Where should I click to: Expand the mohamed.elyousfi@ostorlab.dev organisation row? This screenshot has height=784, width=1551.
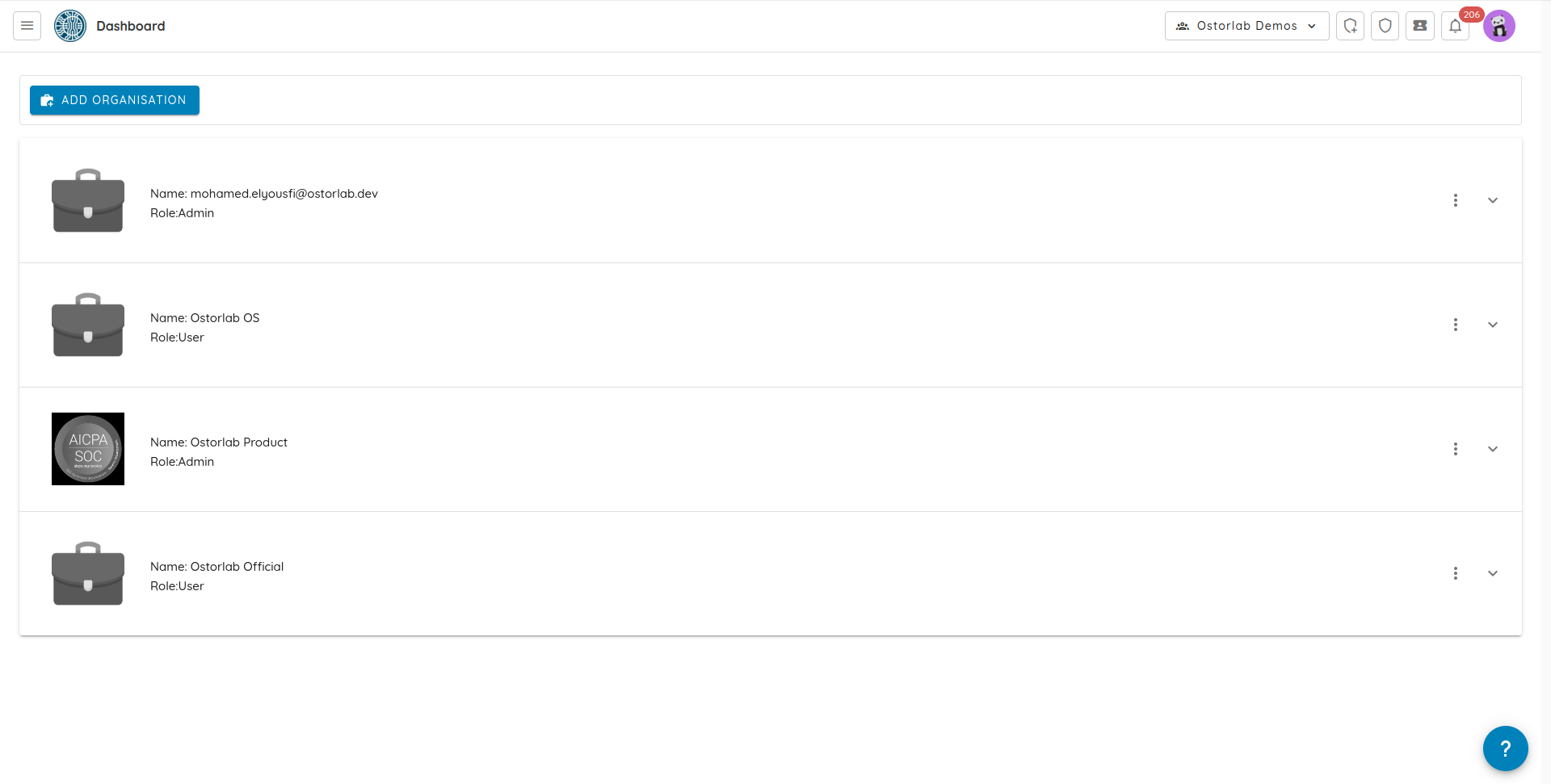1492,200
